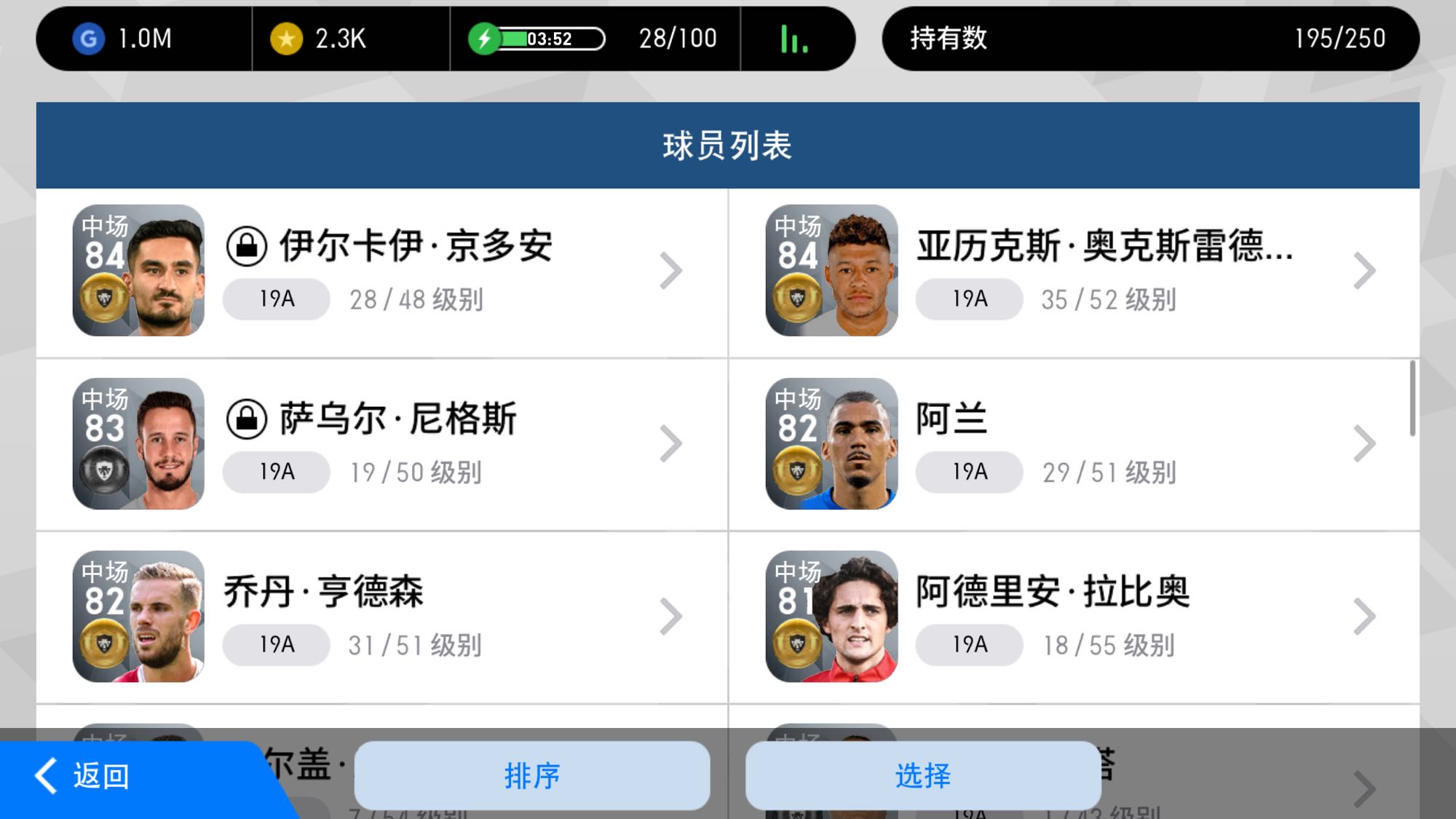Open chevron for 阿德里安·拉比奥 row
The width and height of the screenshot is (1456, 819).
click(1364, 617)
